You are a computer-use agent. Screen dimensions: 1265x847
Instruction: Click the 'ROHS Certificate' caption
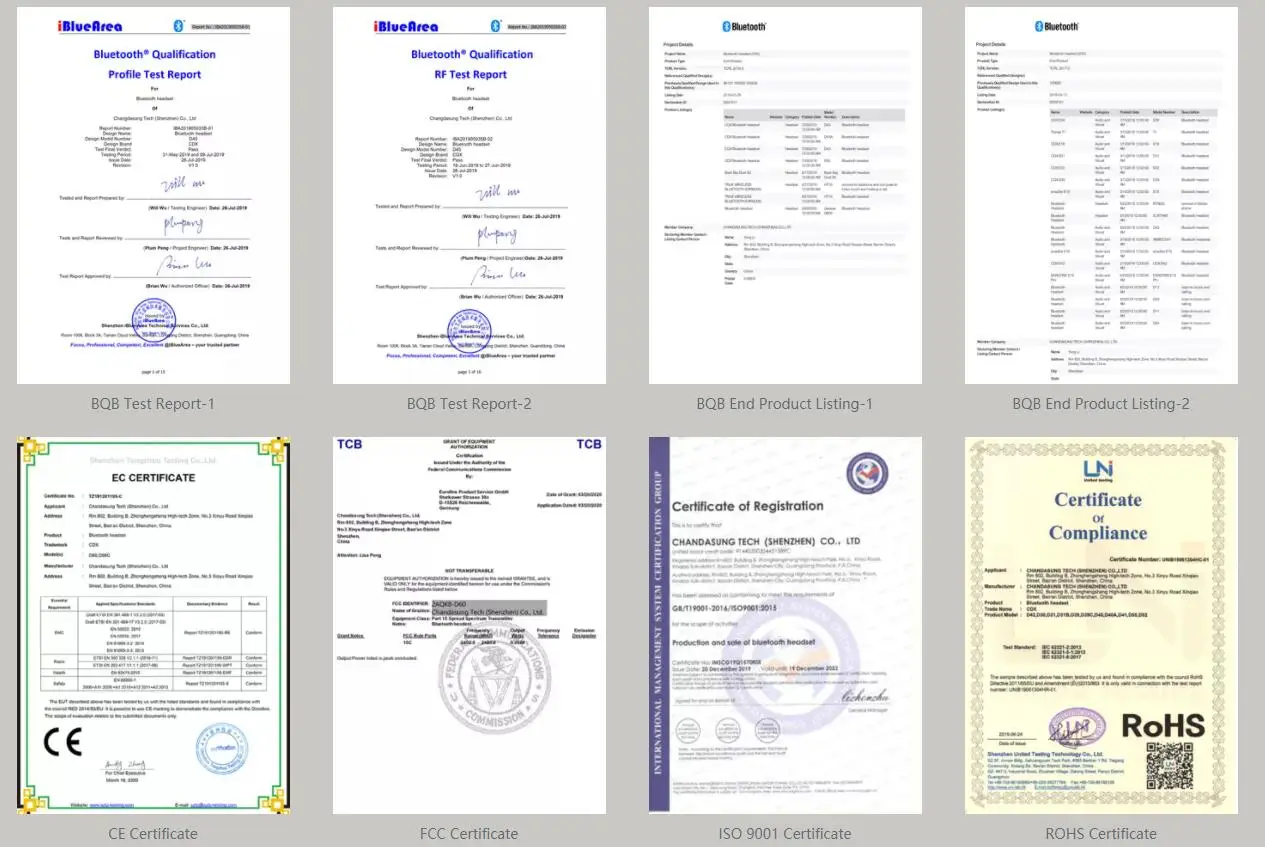coord(1101,833)
